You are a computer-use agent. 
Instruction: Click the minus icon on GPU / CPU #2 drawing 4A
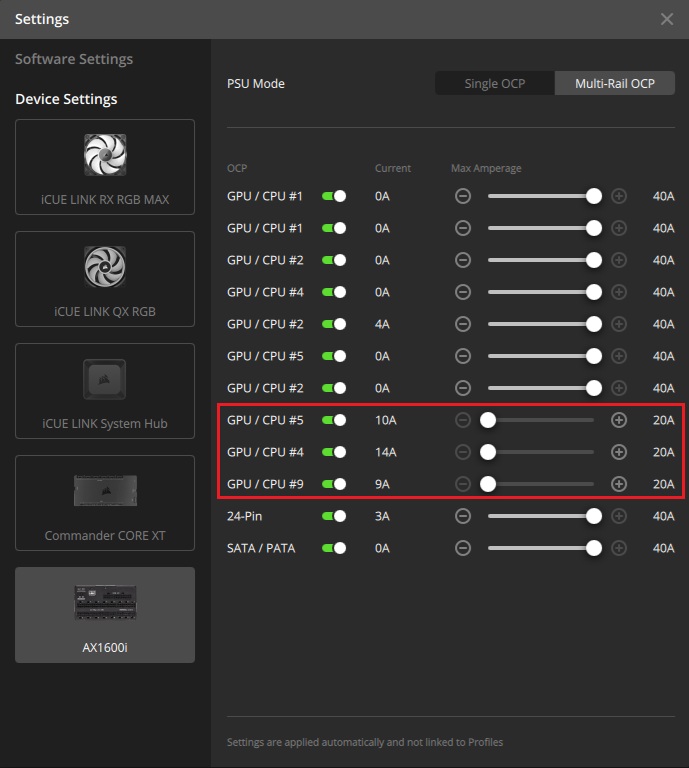pos(463,324)
